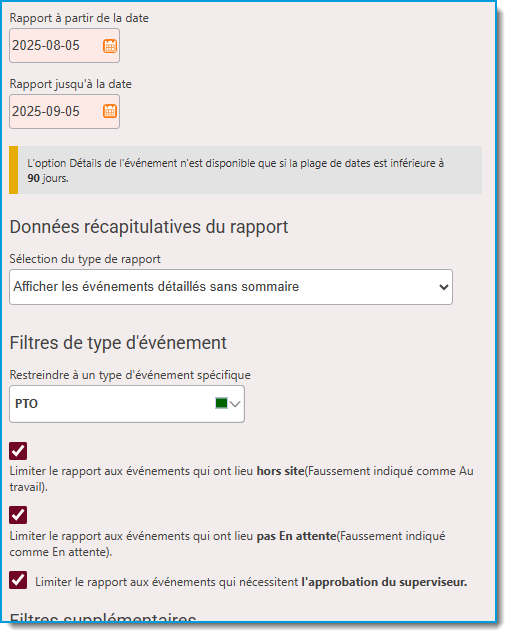Open the 'Afficher les événements détaillés' dropdown
The height and width of the screenshot is (637, 511).
pyautogui.click(x=231, y=288)
